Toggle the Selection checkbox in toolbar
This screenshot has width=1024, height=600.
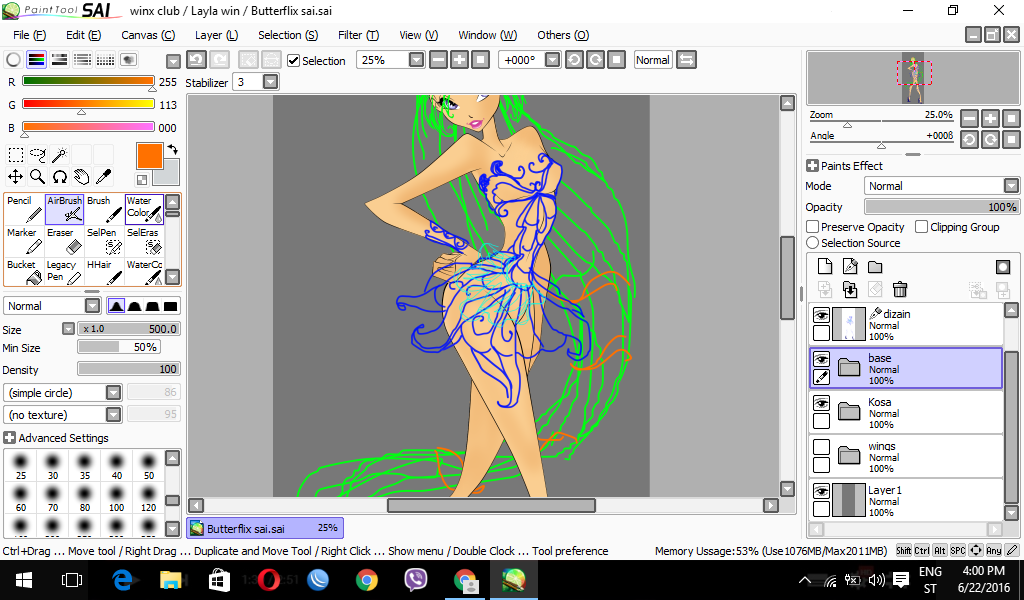[x=294, y=61]
